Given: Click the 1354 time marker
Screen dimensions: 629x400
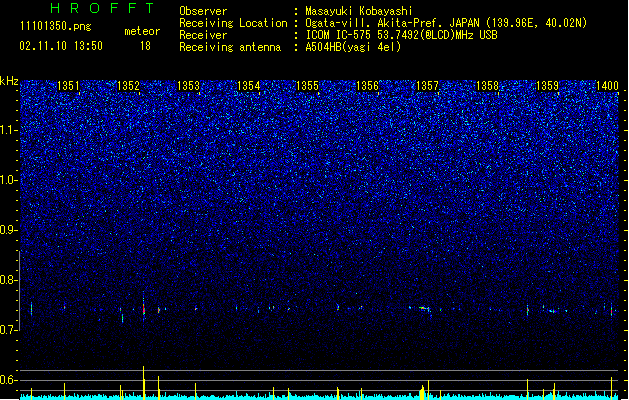Looking at the screenshot, I should click(248, 86).
